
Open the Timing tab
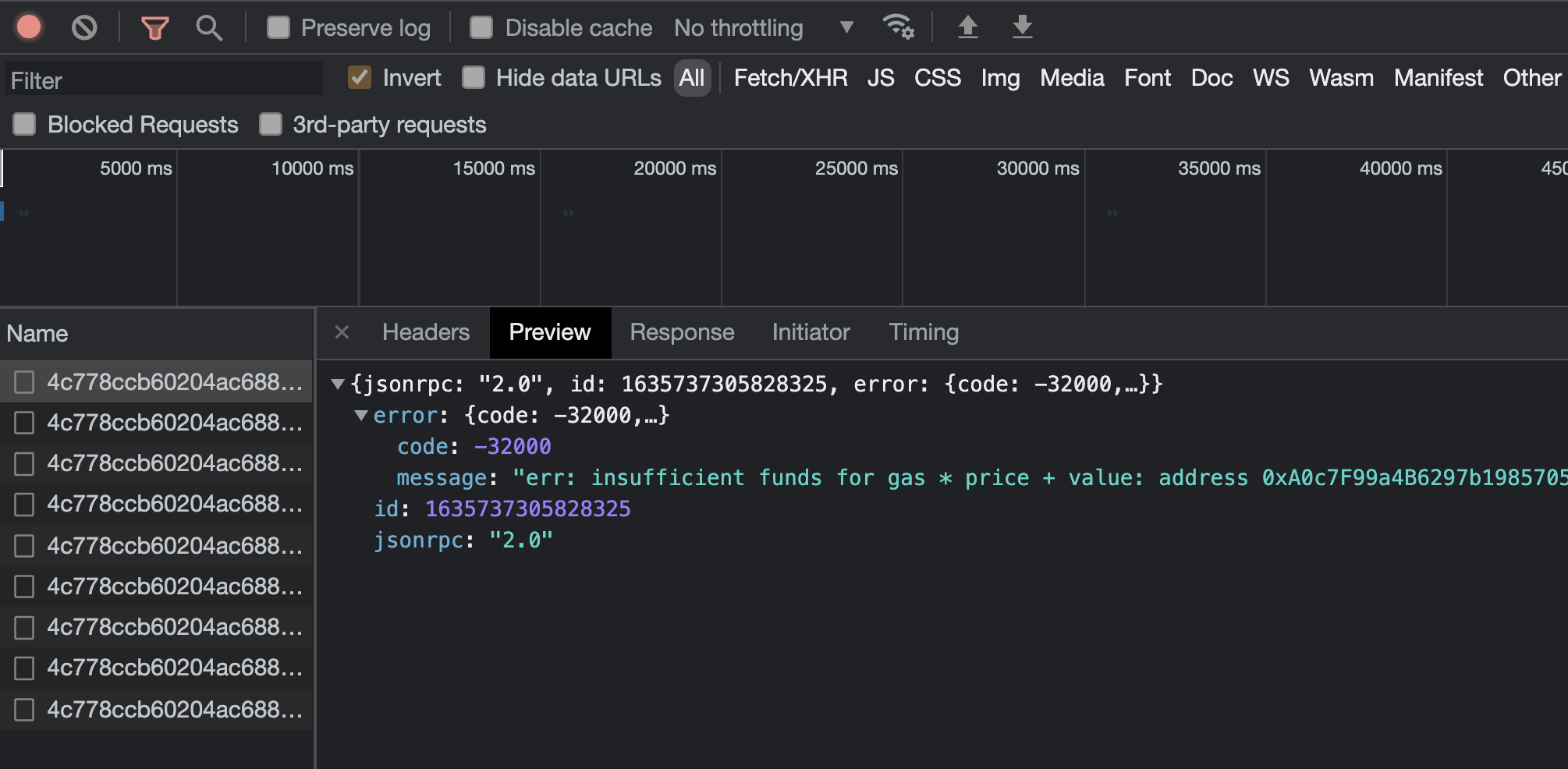[x=924, y=332]
